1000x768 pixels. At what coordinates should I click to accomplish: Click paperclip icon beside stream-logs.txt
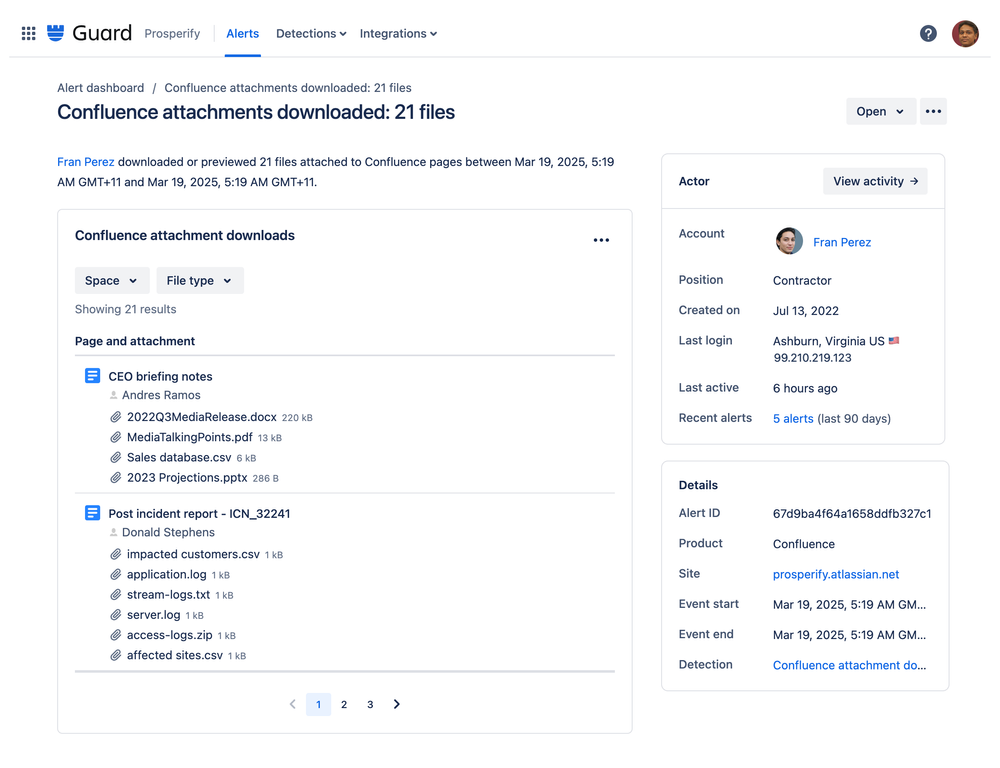[115, 594]
